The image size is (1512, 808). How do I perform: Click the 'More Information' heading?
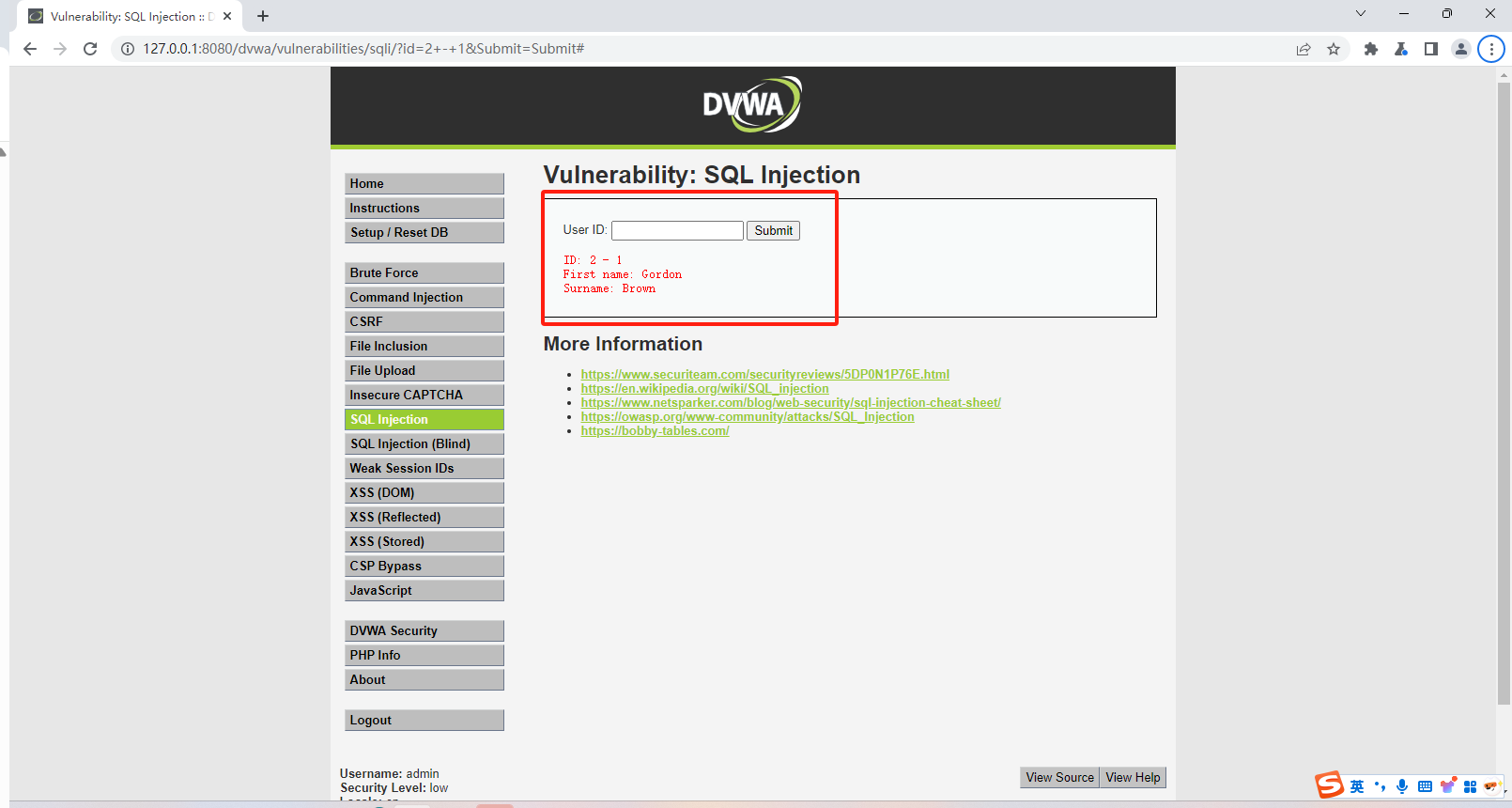click(623, 344)
